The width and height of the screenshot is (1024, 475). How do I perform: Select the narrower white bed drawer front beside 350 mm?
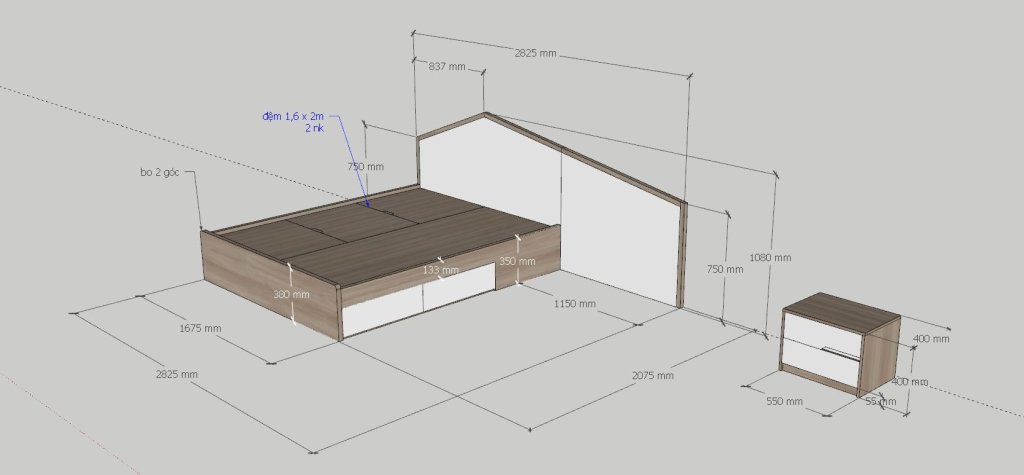(458, 287)
